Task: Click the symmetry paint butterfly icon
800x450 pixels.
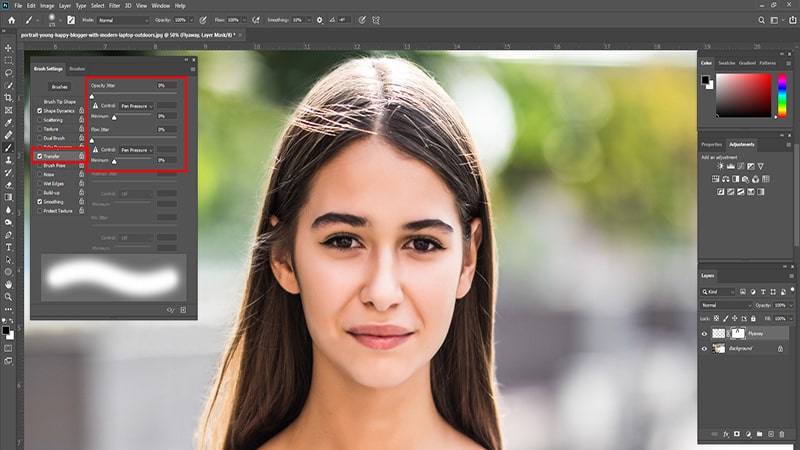Action: tap(376, 20)
